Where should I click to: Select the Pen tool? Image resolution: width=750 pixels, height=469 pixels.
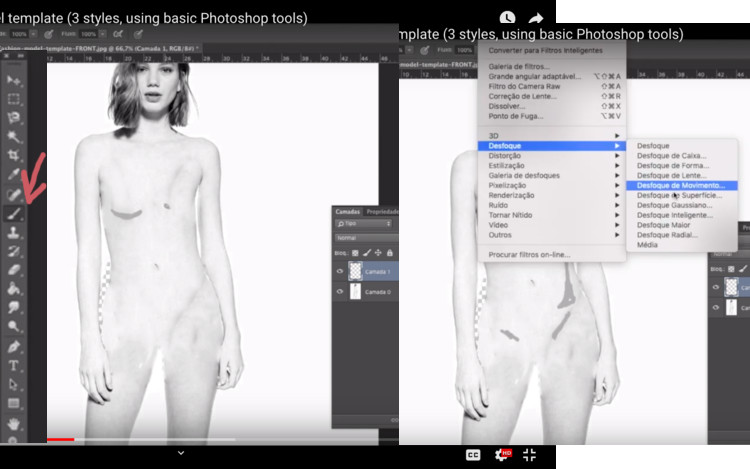click(x=13, y=347)
